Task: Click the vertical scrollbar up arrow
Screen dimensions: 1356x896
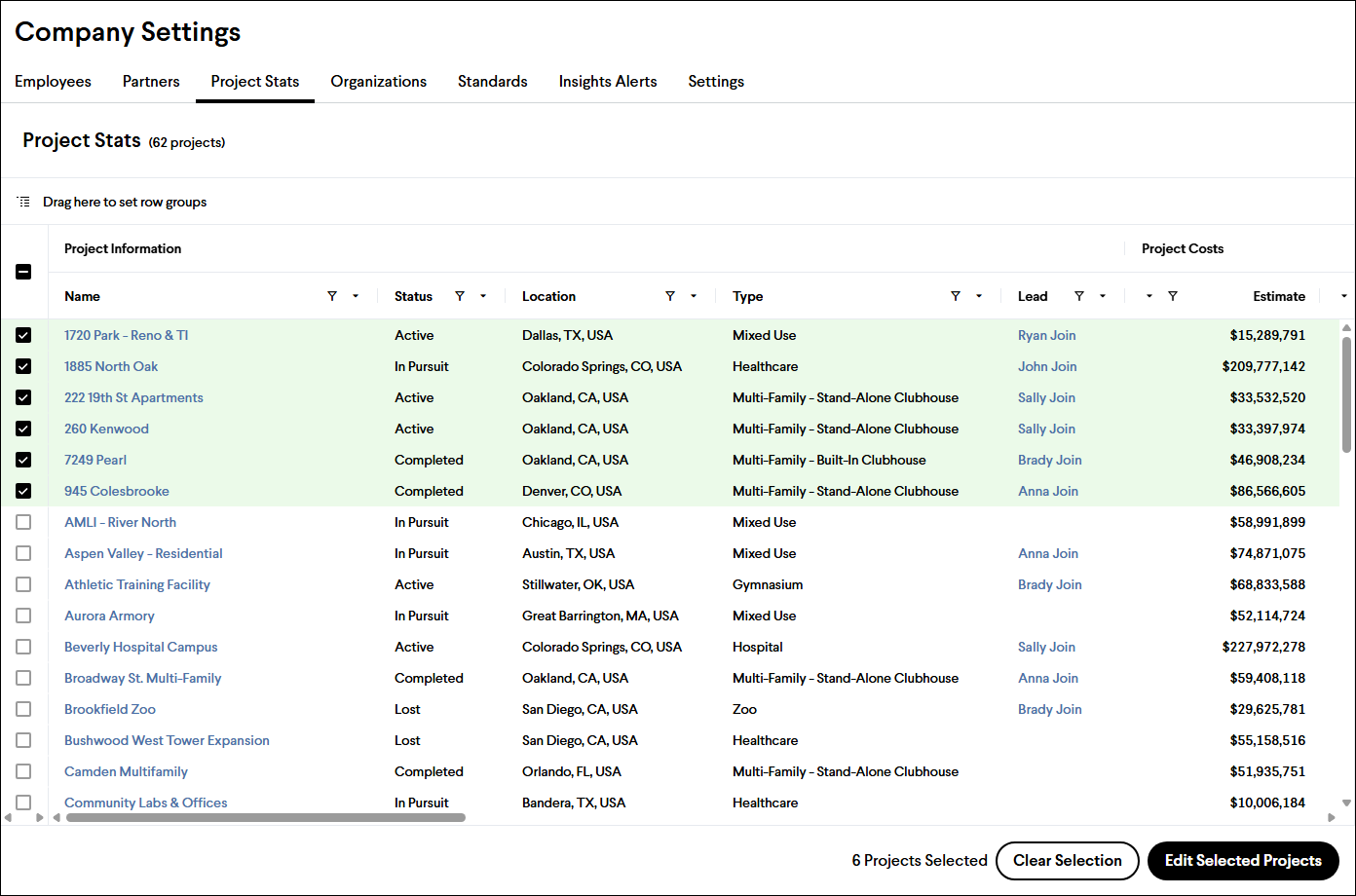Action: click(x=1347, y=328)
